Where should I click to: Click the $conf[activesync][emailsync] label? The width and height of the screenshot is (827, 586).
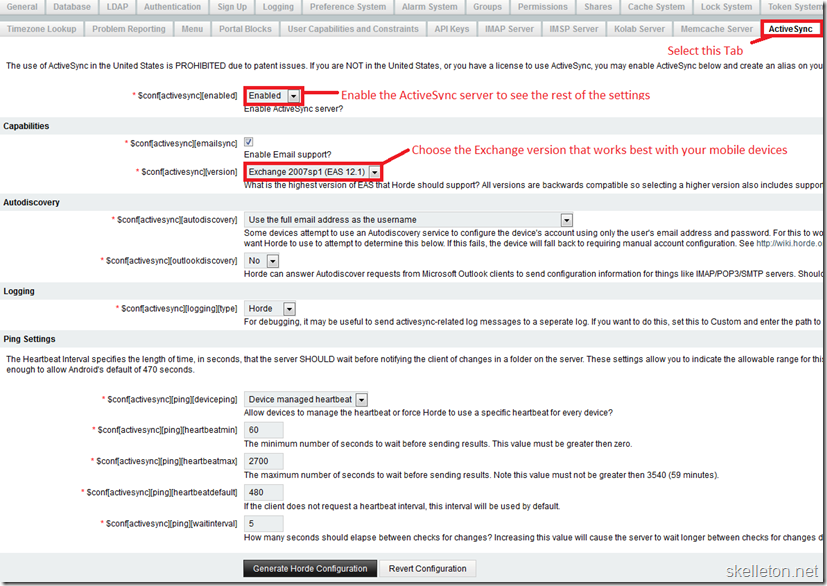click(184, 143)
